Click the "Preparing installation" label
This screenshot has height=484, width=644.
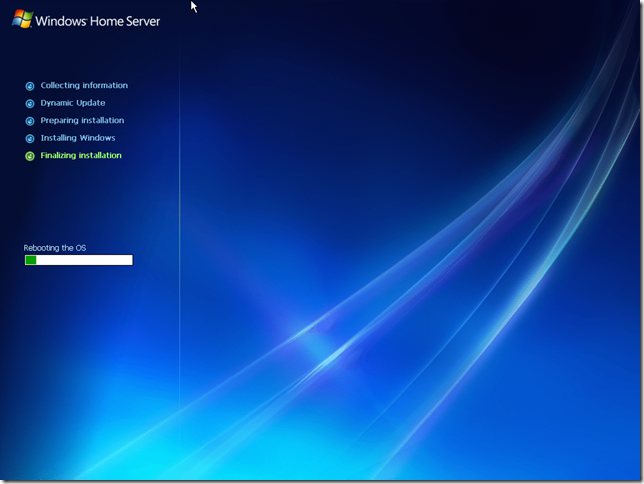tap(82, 121)
